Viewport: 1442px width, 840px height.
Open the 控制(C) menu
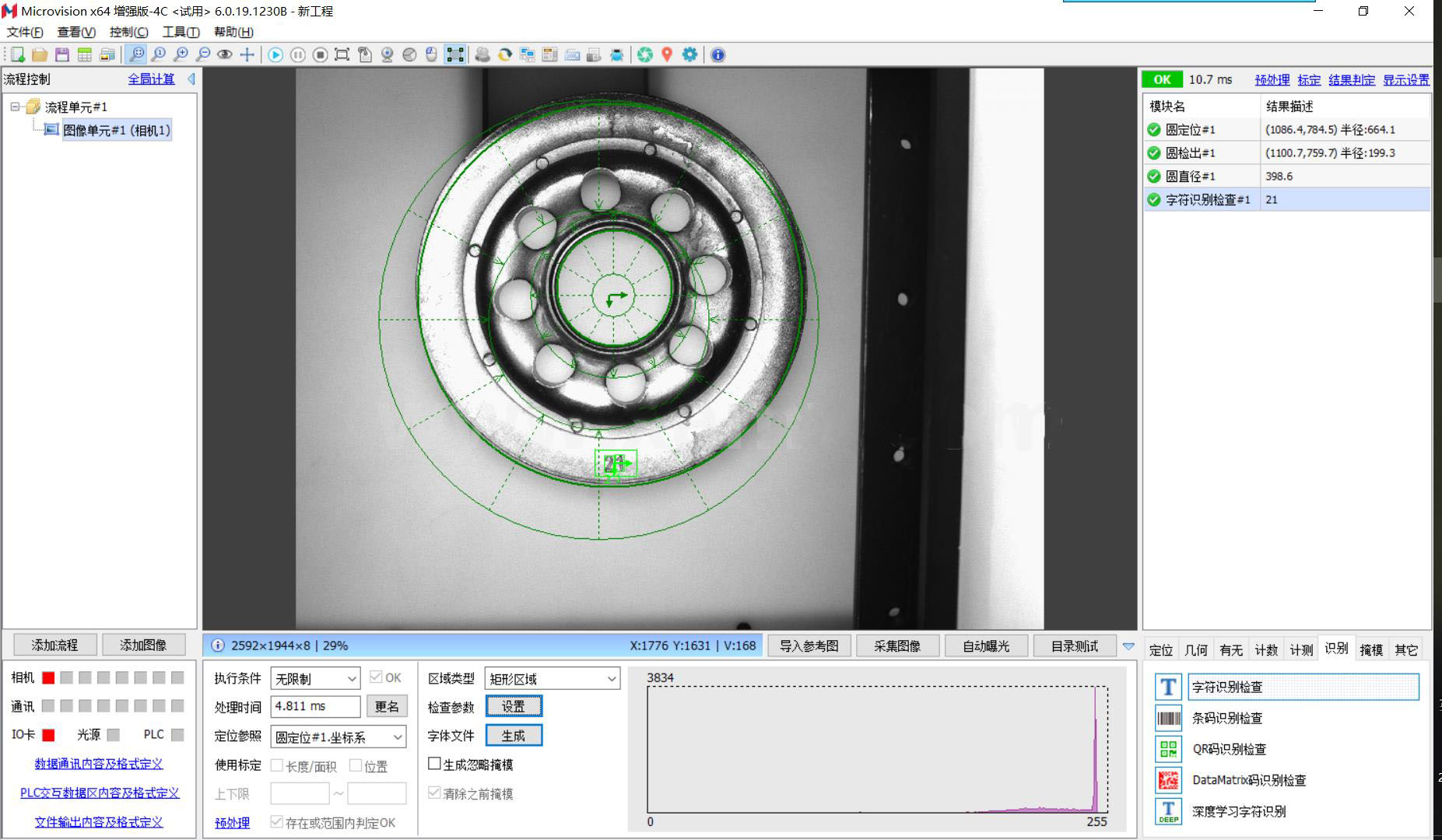[x=128, y=32]
